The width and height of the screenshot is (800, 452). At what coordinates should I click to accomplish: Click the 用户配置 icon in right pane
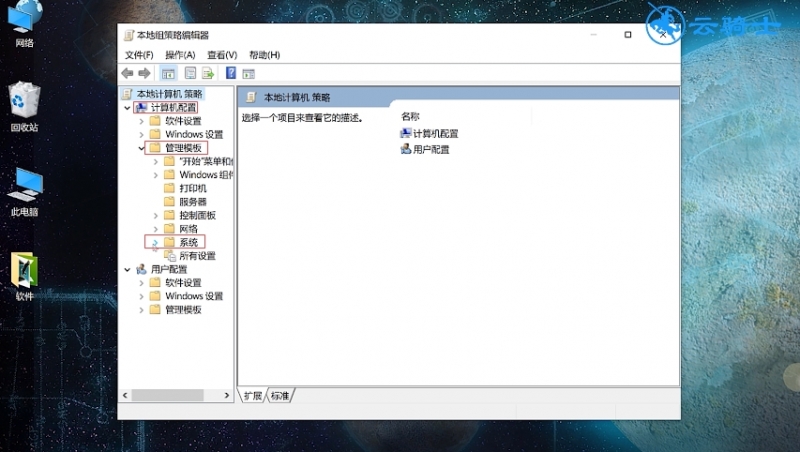[406, 149]
